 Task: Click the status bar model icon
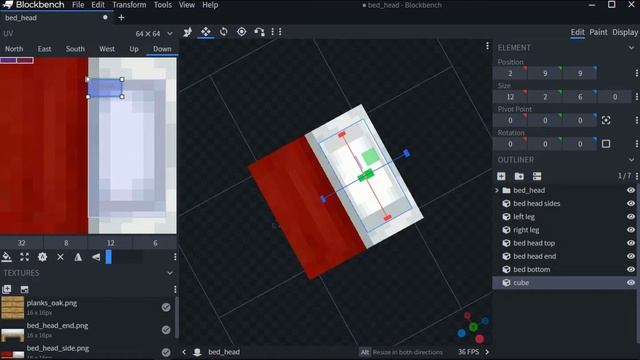tap(198, 352)
